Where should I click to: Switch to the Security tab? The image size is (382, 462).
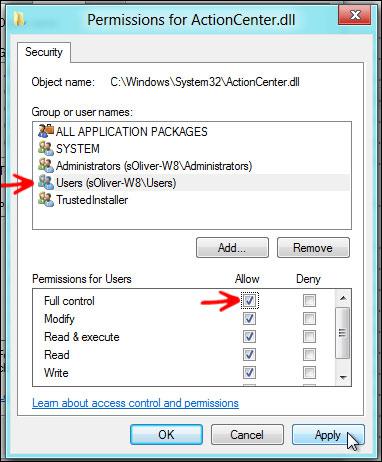44,52
